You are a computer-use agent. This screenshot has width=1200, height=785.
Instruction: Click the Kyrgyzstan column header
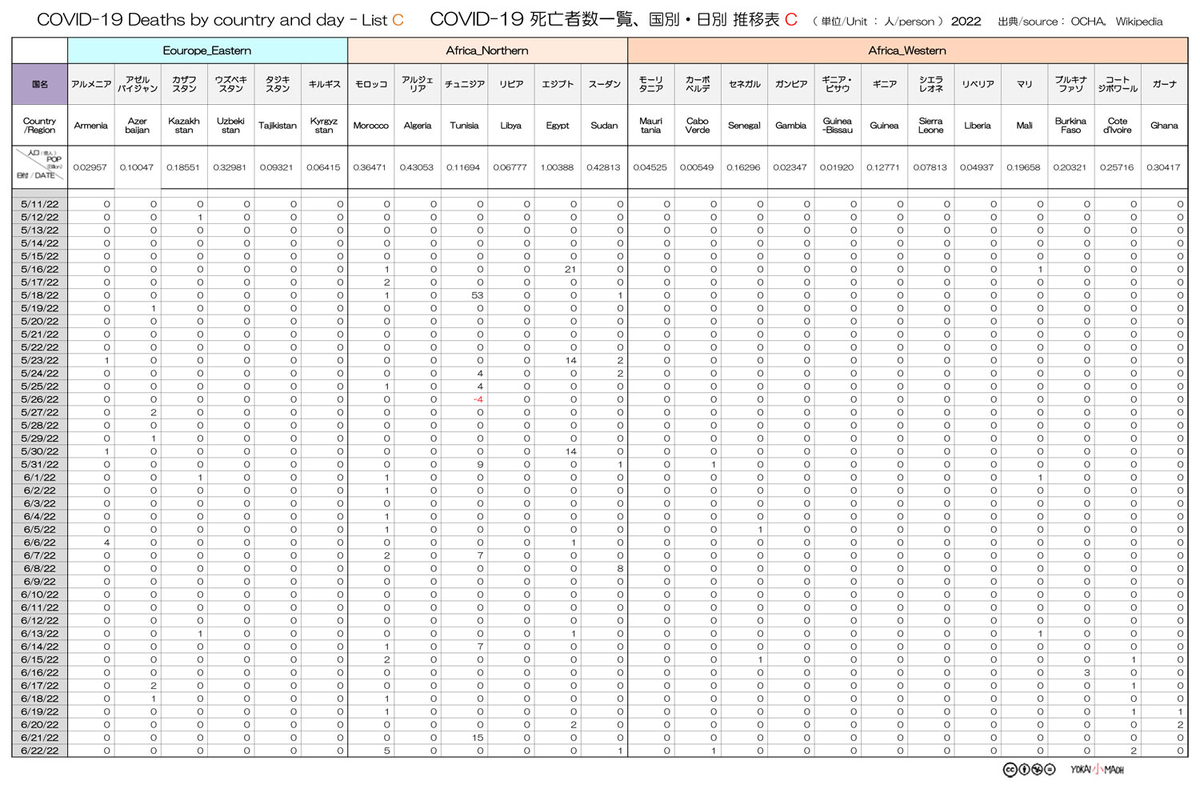[324, 126]
